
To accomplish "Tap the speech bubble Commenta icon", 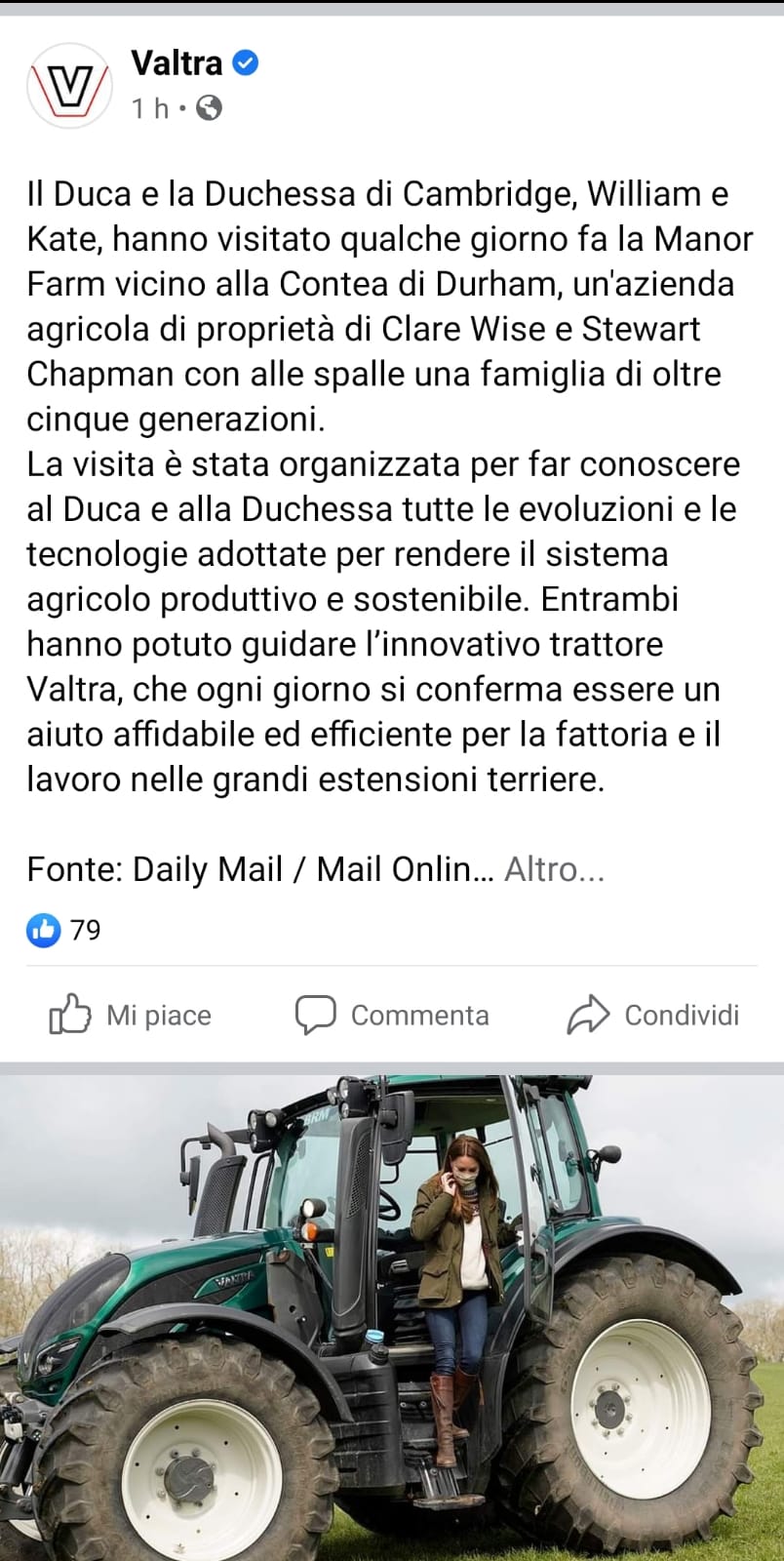I will 315,1015.
